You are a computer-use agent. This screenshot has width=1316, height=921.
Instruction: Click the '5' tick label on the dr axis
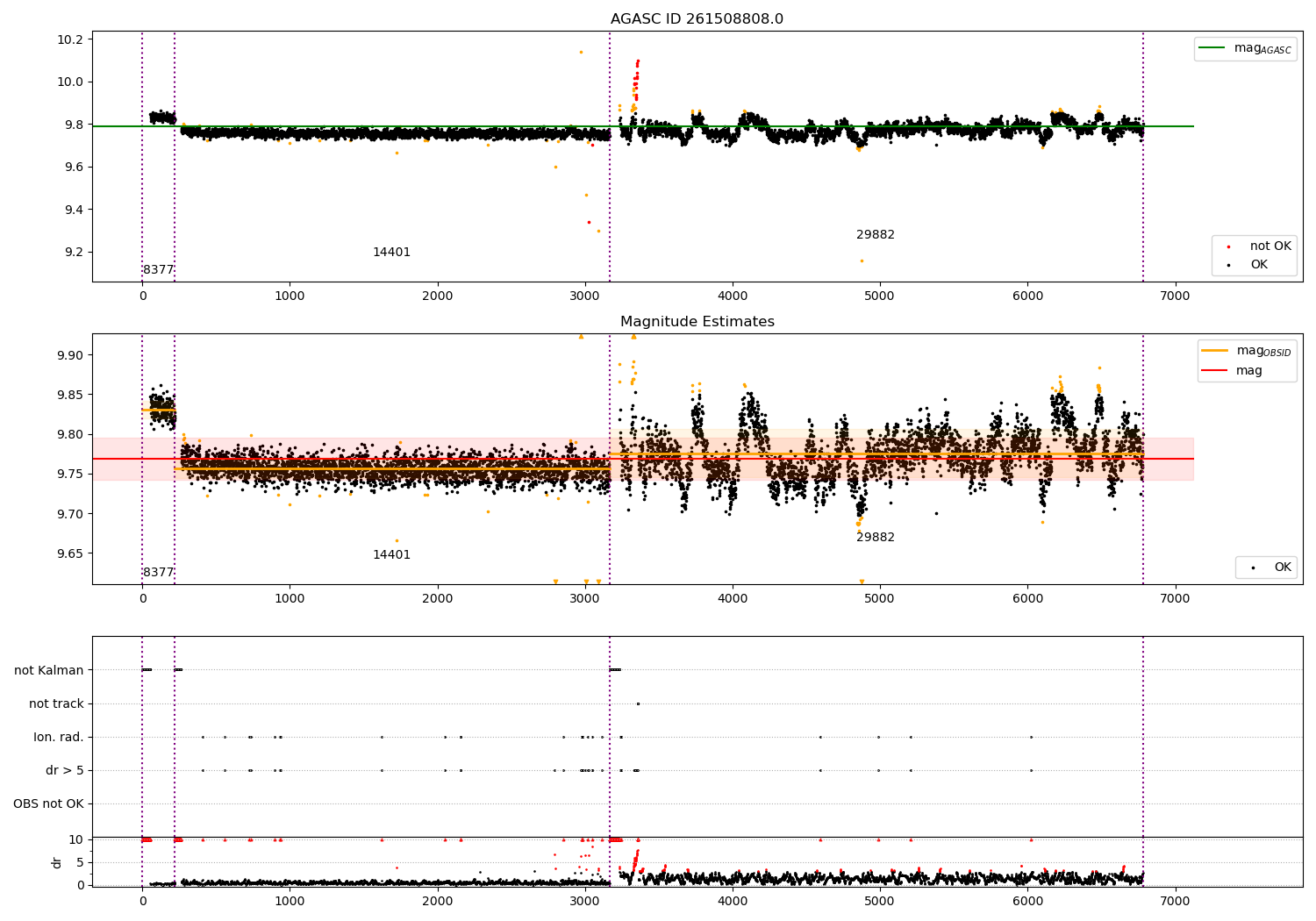pos(80,862)
